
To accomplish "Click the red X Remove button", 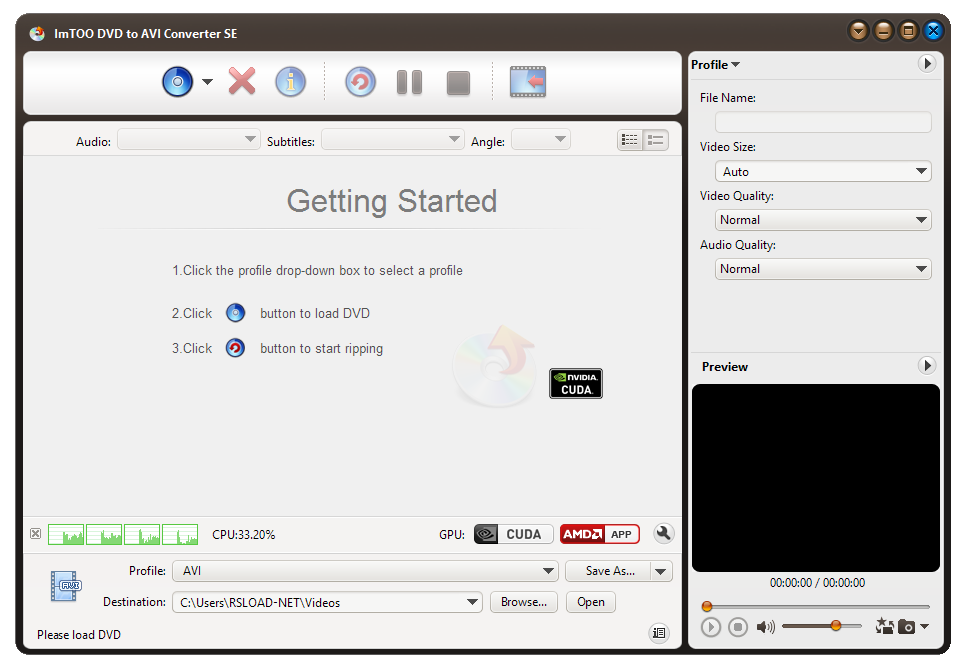I will click(241, 81).
